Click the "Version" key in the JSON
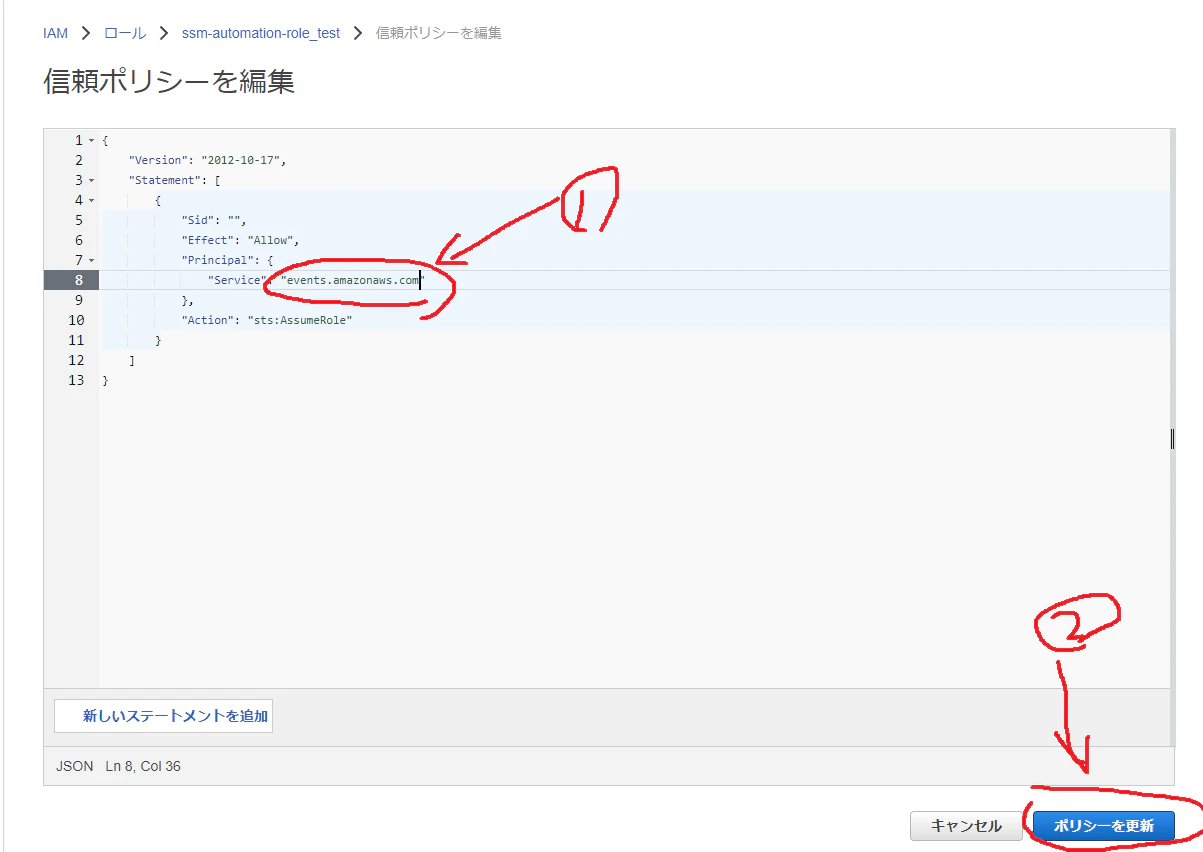The height and width of the screenshot is (852, 1203). pyautogui.click(x=158, y=160)
